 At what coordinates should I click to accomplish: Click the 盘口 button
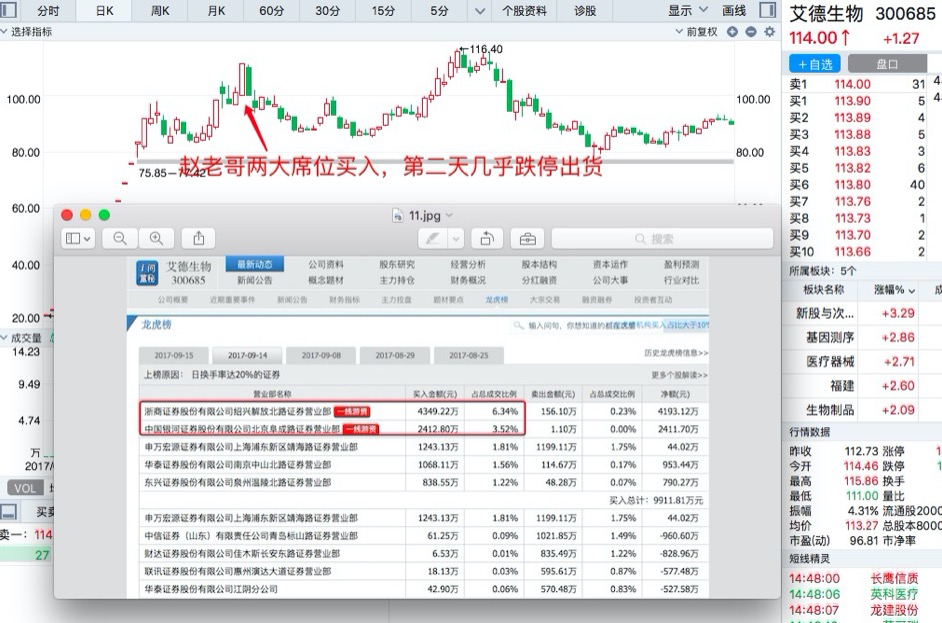(887, 63)
